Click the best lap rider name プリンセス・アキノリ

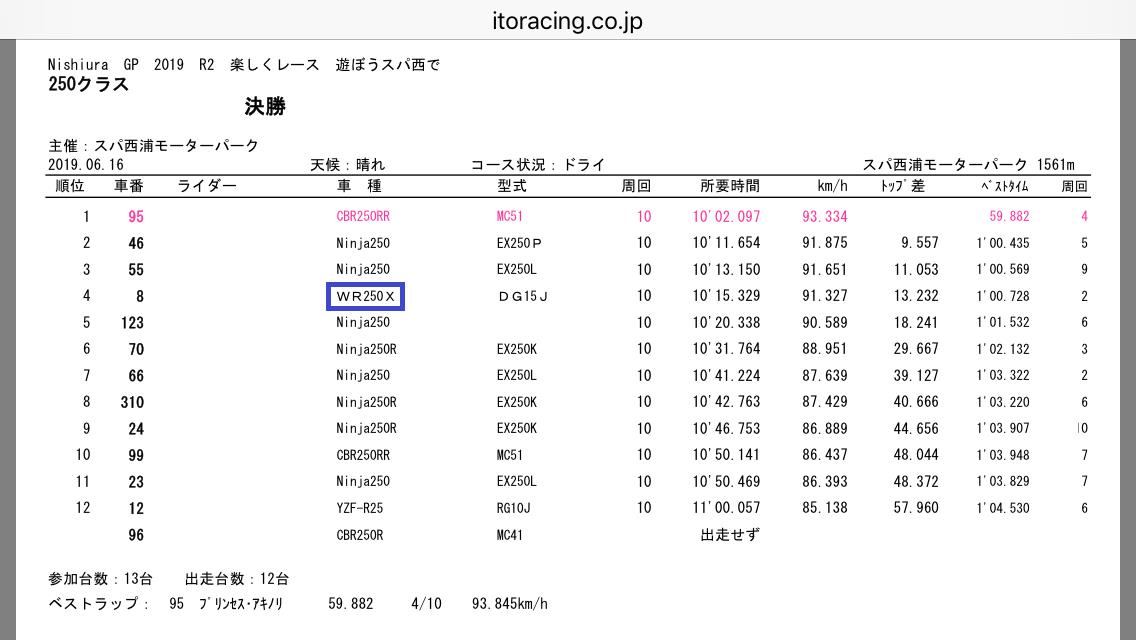pos(241,604)
